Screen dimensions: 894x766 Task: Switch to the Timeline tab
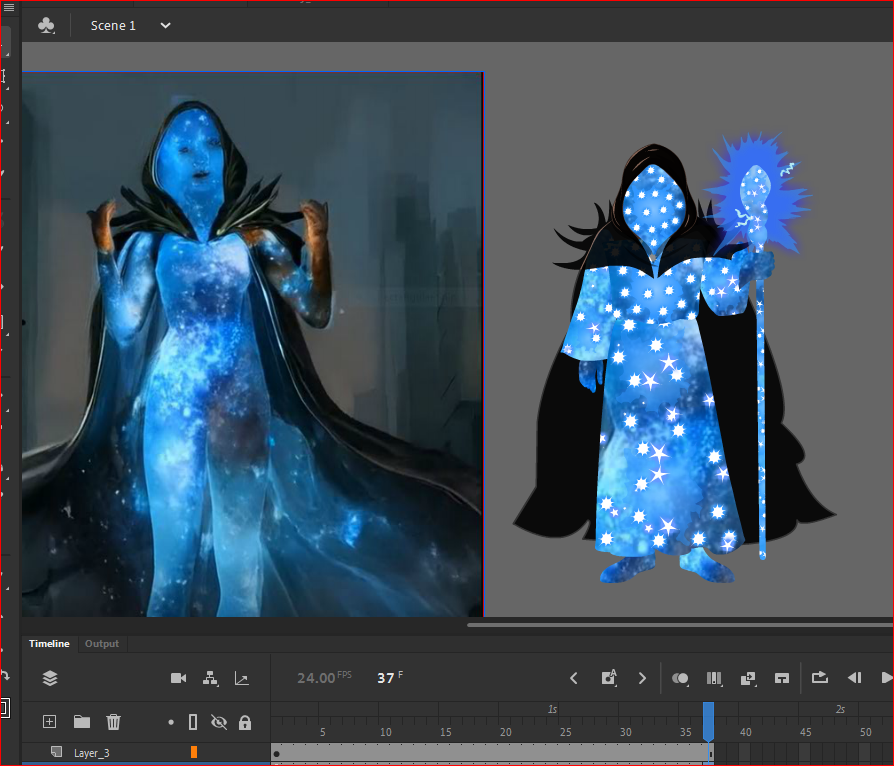(49, 643)
